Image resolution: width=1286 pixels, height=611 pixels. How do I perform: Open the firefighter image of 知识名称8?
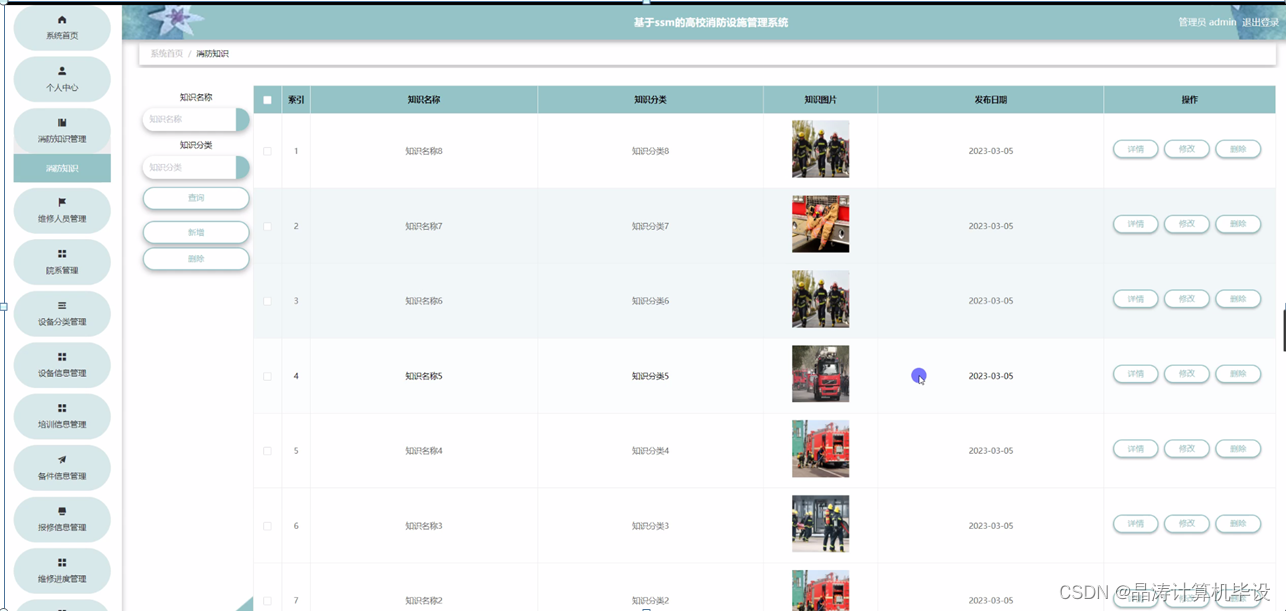click(820, 149)
